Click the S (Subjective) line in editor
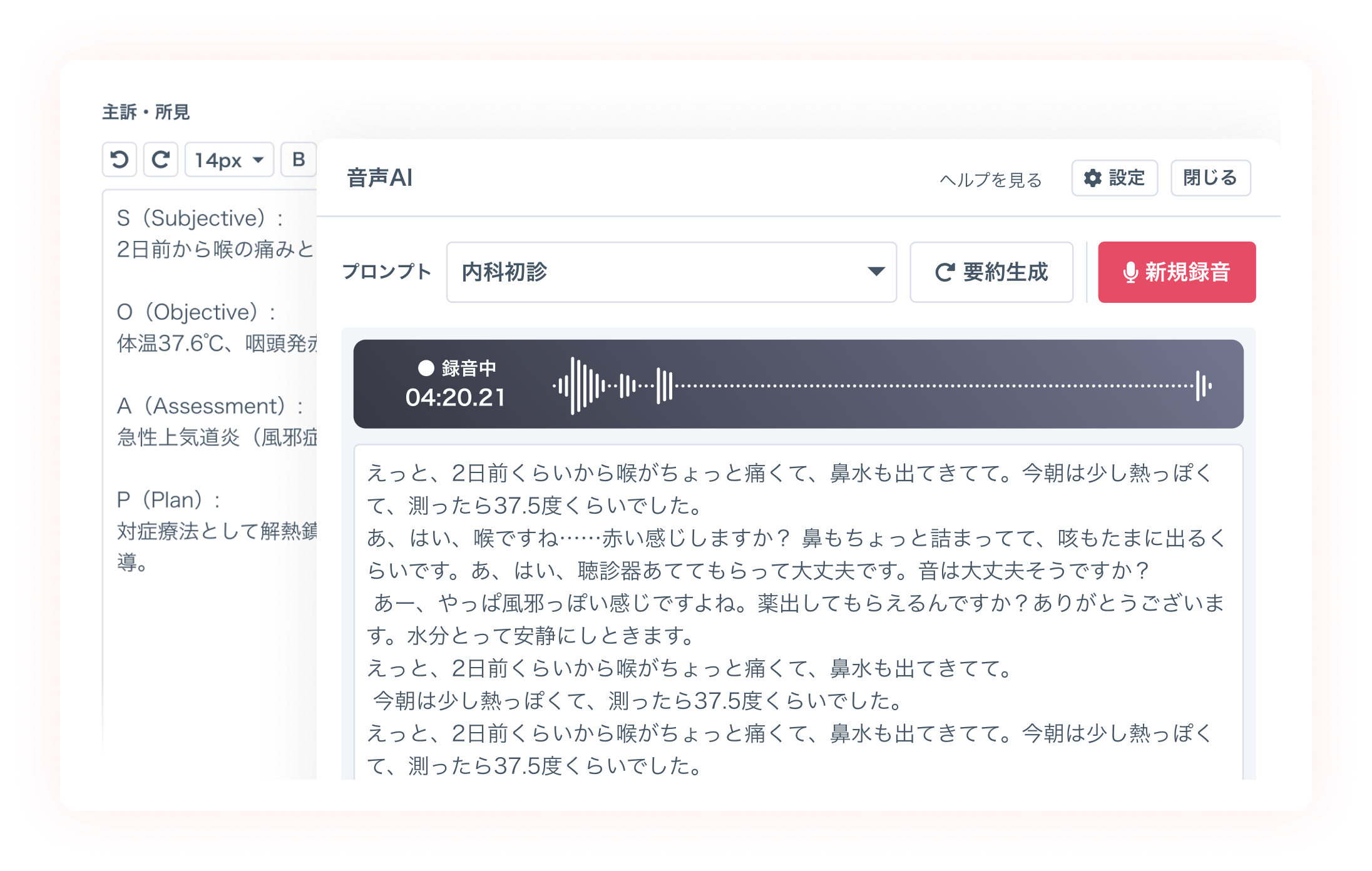Image resolution: width=1372 pixels, height=871 pixels. tap(200, 218)
